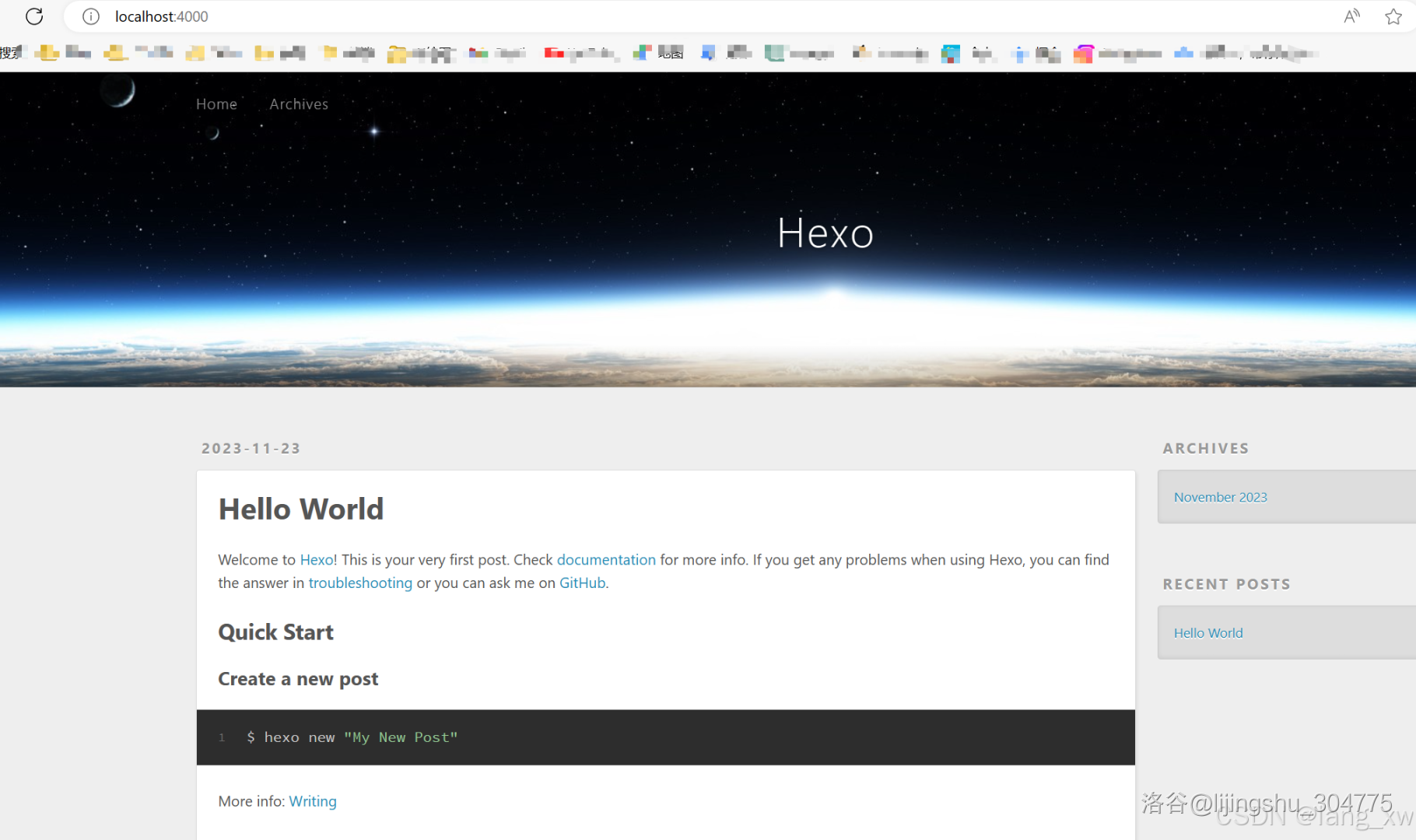Click the ARCHIVES sidebar heading

tap(1205, 448)
